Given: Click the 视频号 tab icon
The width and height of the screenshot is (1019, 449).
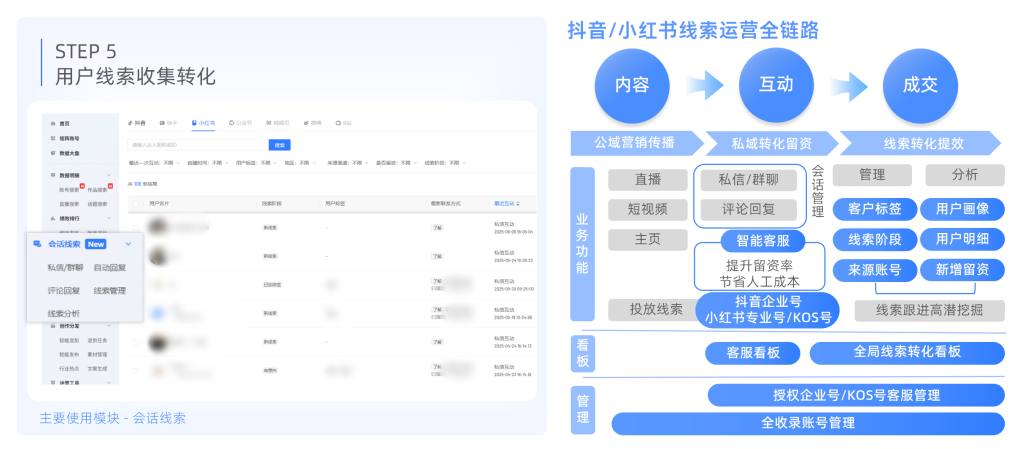Looking at the screenshot, I should pyautogui.click(x=268, y=122).
